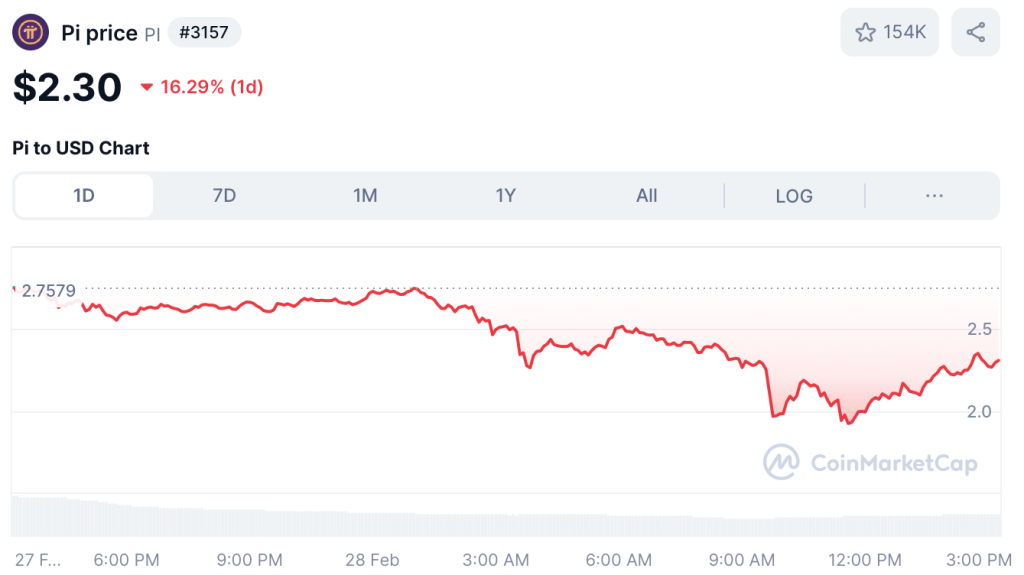The height and width of the screenshot is (575, 1024).
Task: Click the 16.29% (1d) change label
Action: (211, 87)
